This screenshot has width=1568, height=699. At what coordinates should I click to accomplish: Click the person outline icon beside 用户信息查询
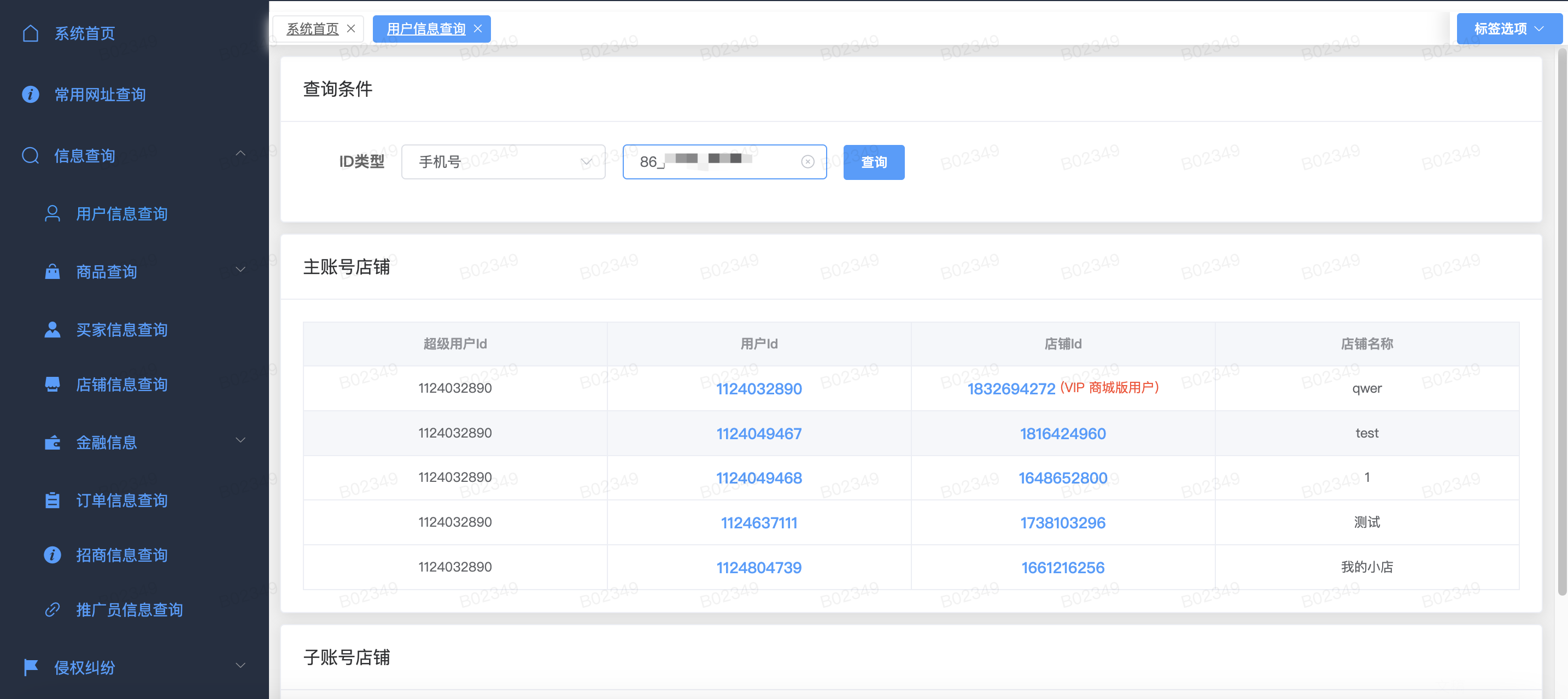click(52, 214)
